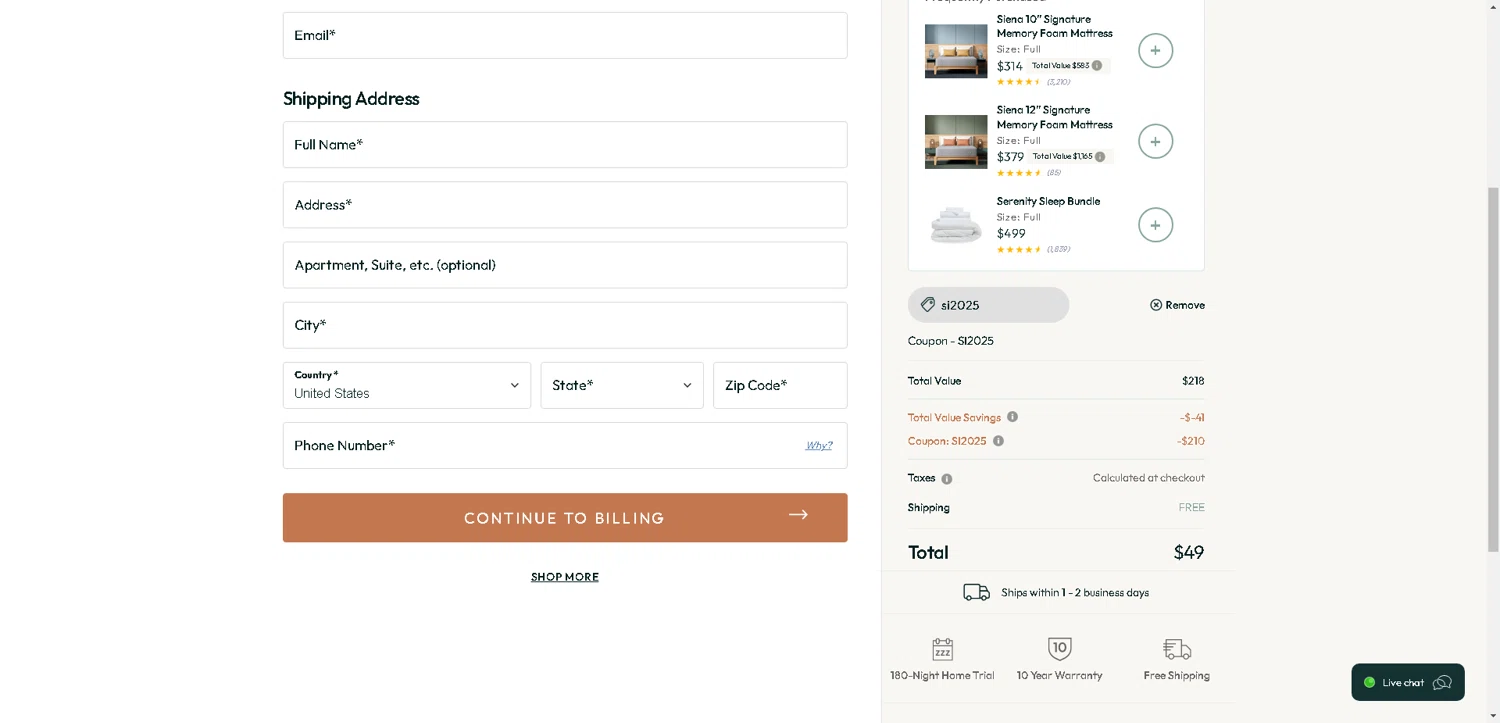Click the Shipping Address heading

[x=351, y=98]
